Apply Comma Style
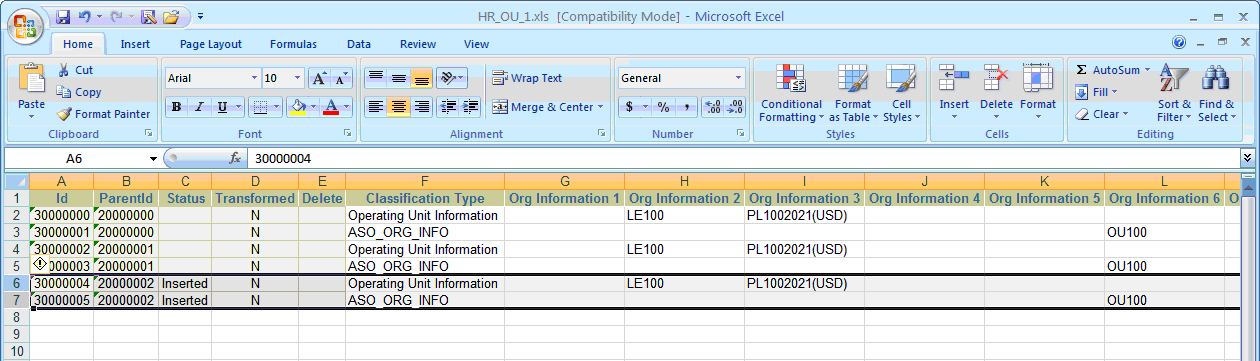1260x361 pixels. pos(687,107)
